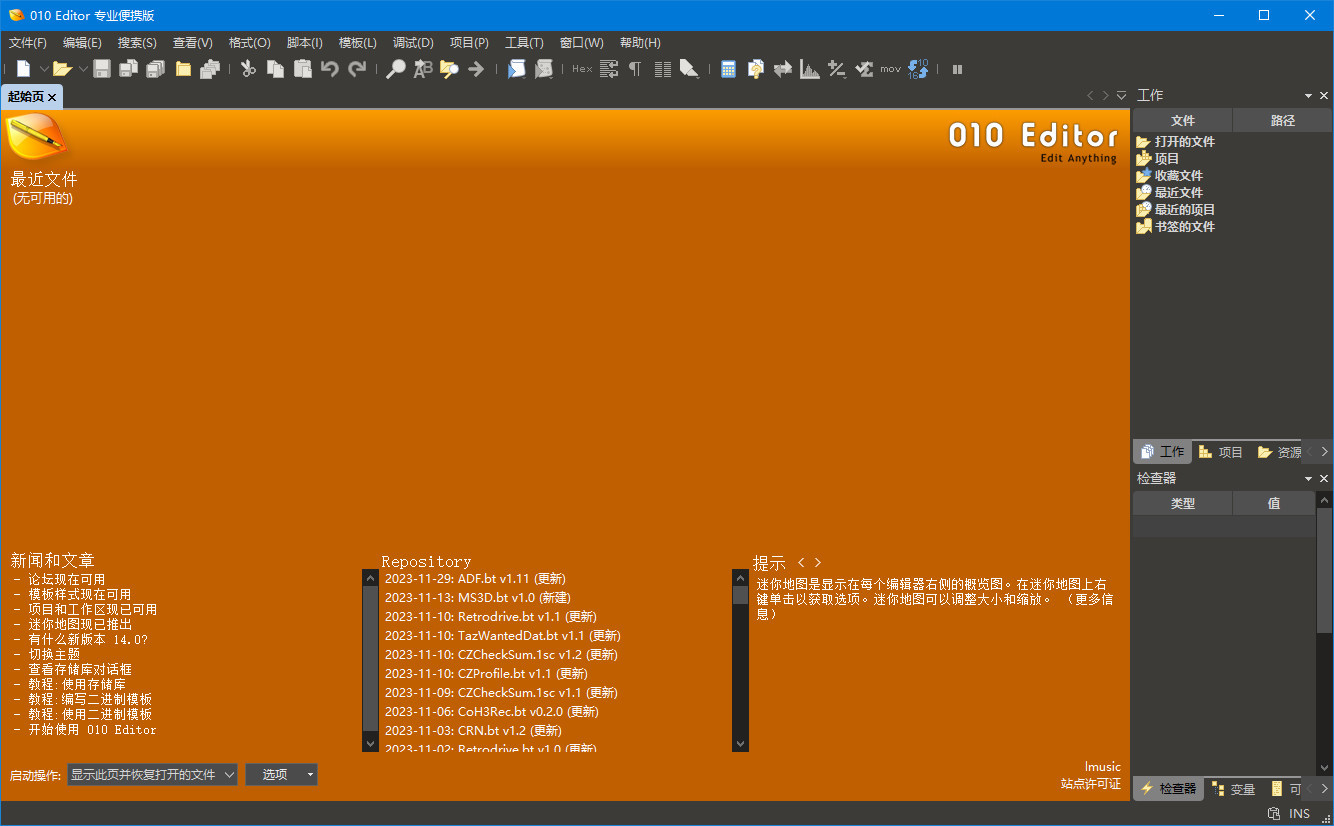The width and height of the screenshot is (1334, 826).
Task: Open the startup action dropdown showing 显示此页并恢复打开的文件
Action: (x=152, y=774)
